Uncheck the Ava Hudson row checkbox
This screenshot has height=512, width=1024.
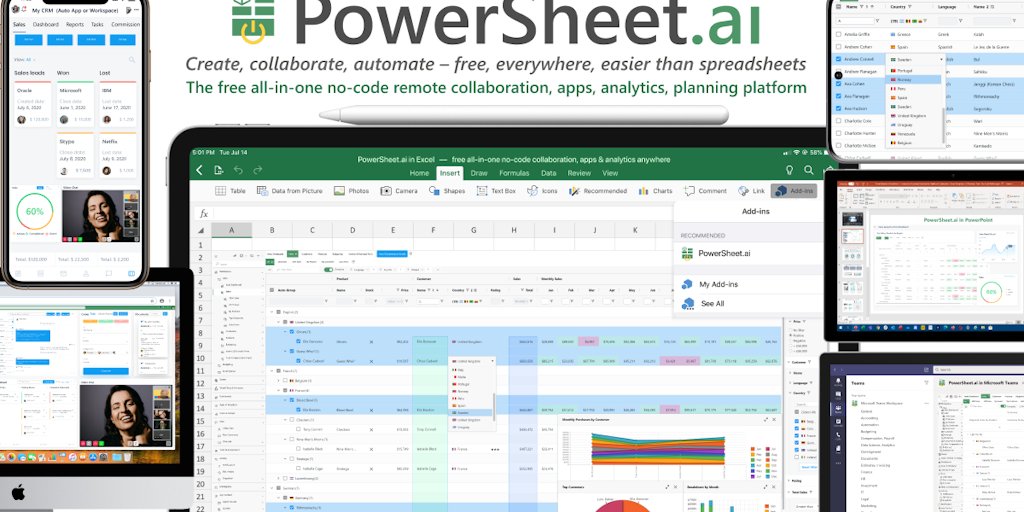click(x=839, y=109)
